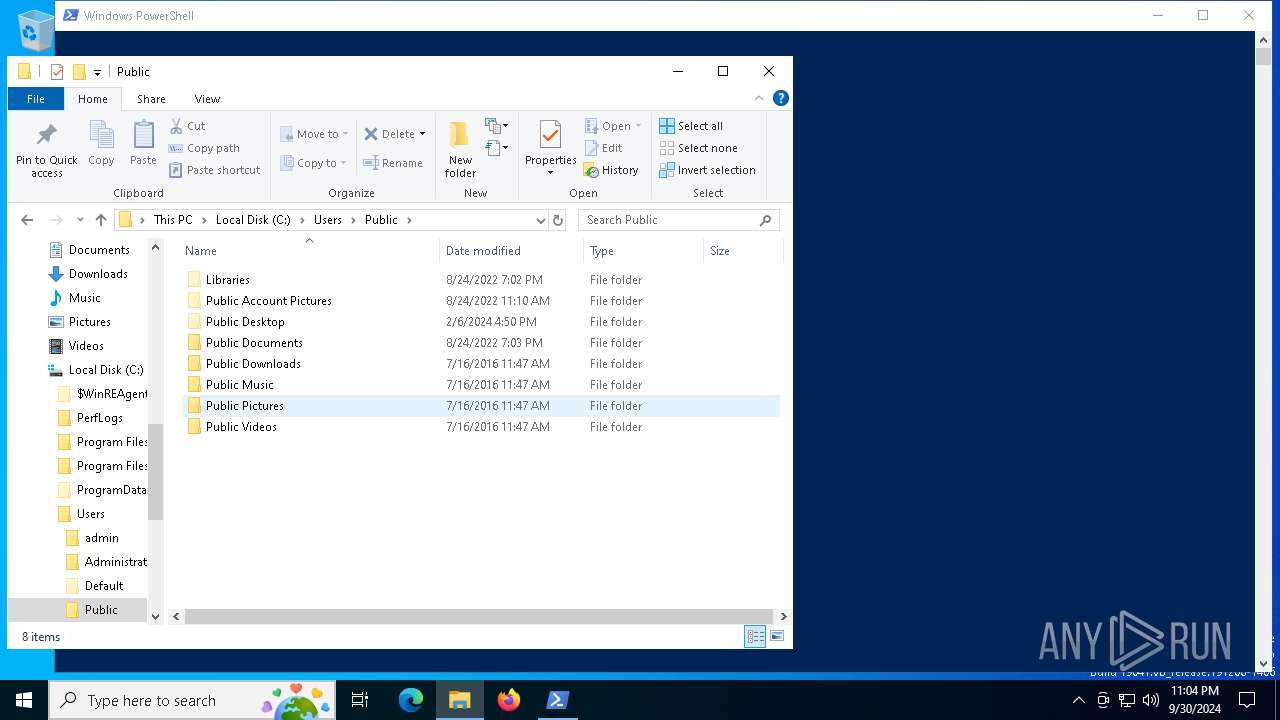1280x720 pixels.
Task: Open the Copy to dropdown
Action: point(313,163)
